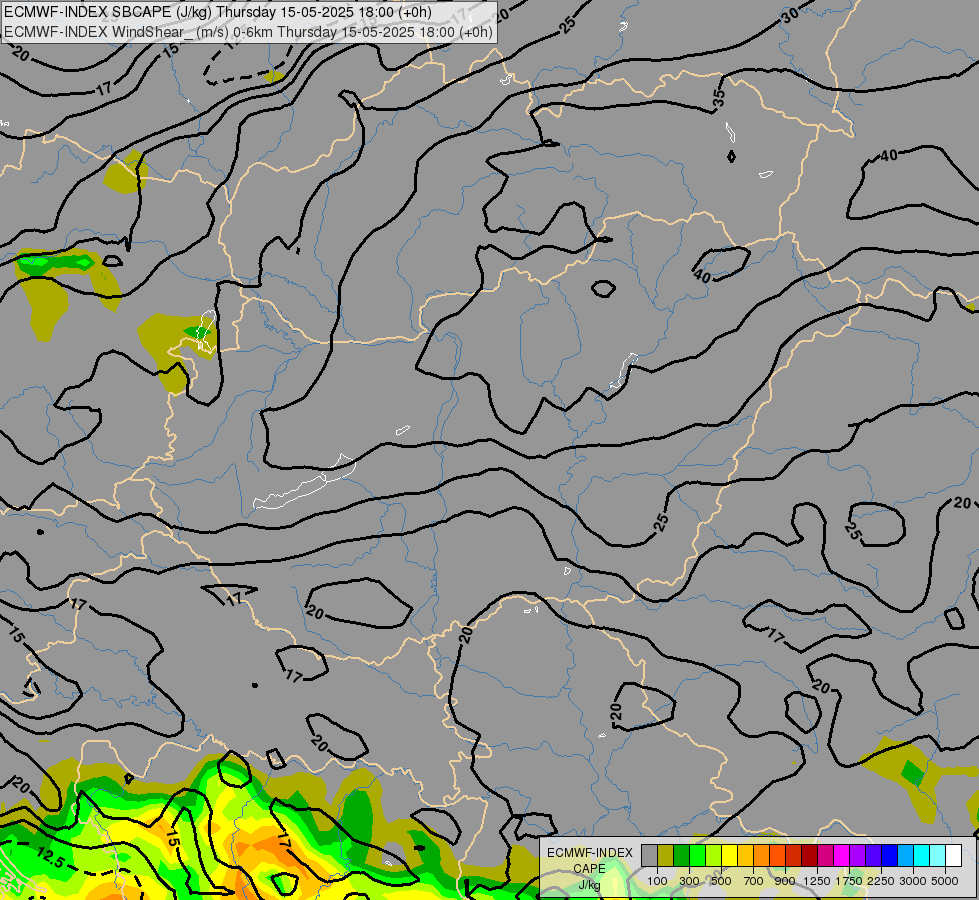The height and width of the screenshot is (900, 979).
Task: Choose the cyan legend swatch after 3000
Action: (922, 855)
